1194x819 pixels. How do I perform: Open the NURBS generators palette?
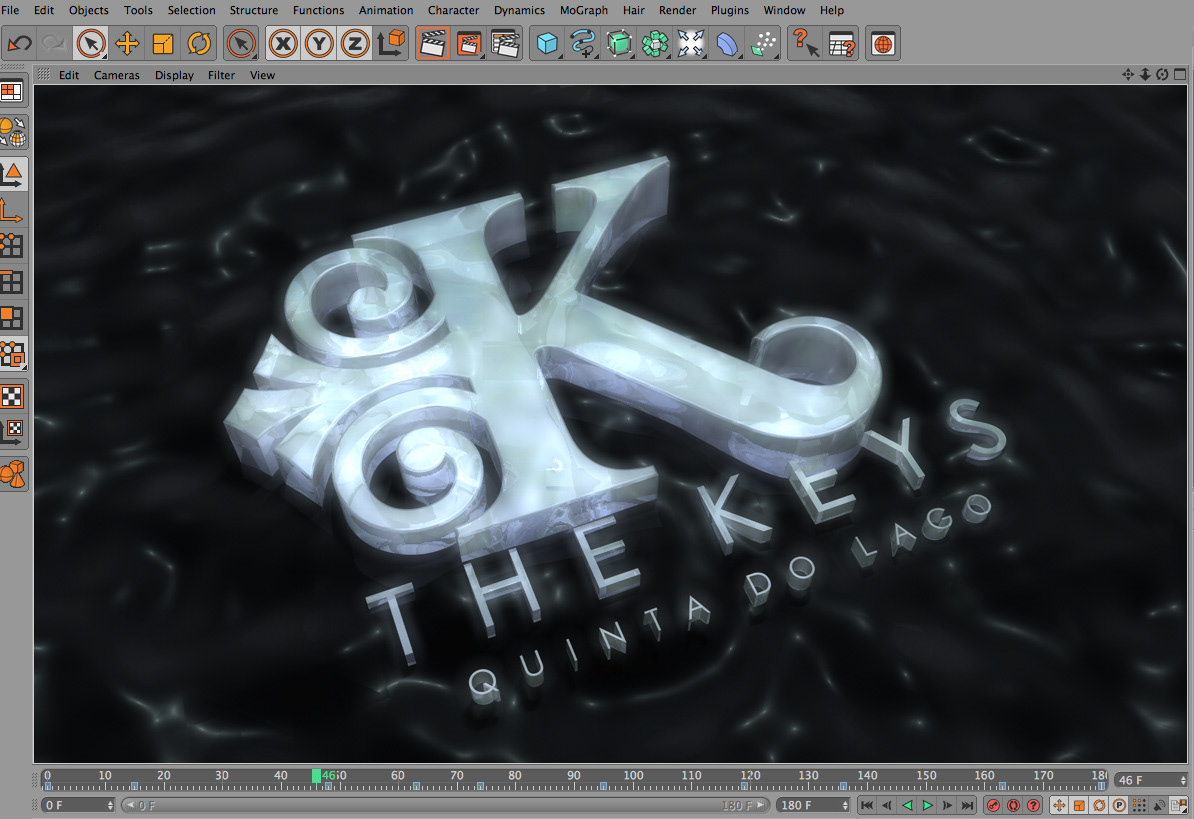pyautogui.click(x=619, y=43)
